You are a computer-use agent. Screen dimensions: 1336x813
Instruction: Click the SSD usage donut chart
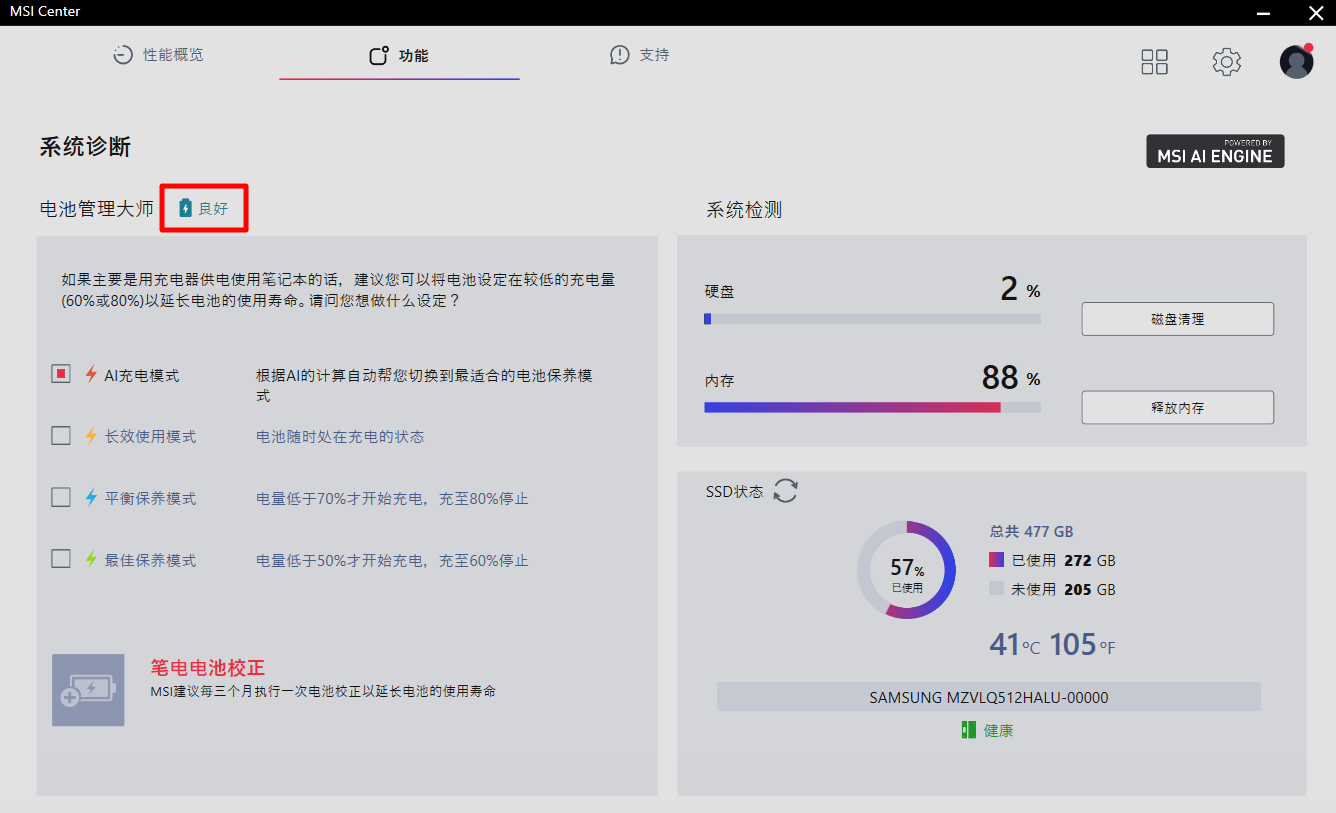coord(906,570)
